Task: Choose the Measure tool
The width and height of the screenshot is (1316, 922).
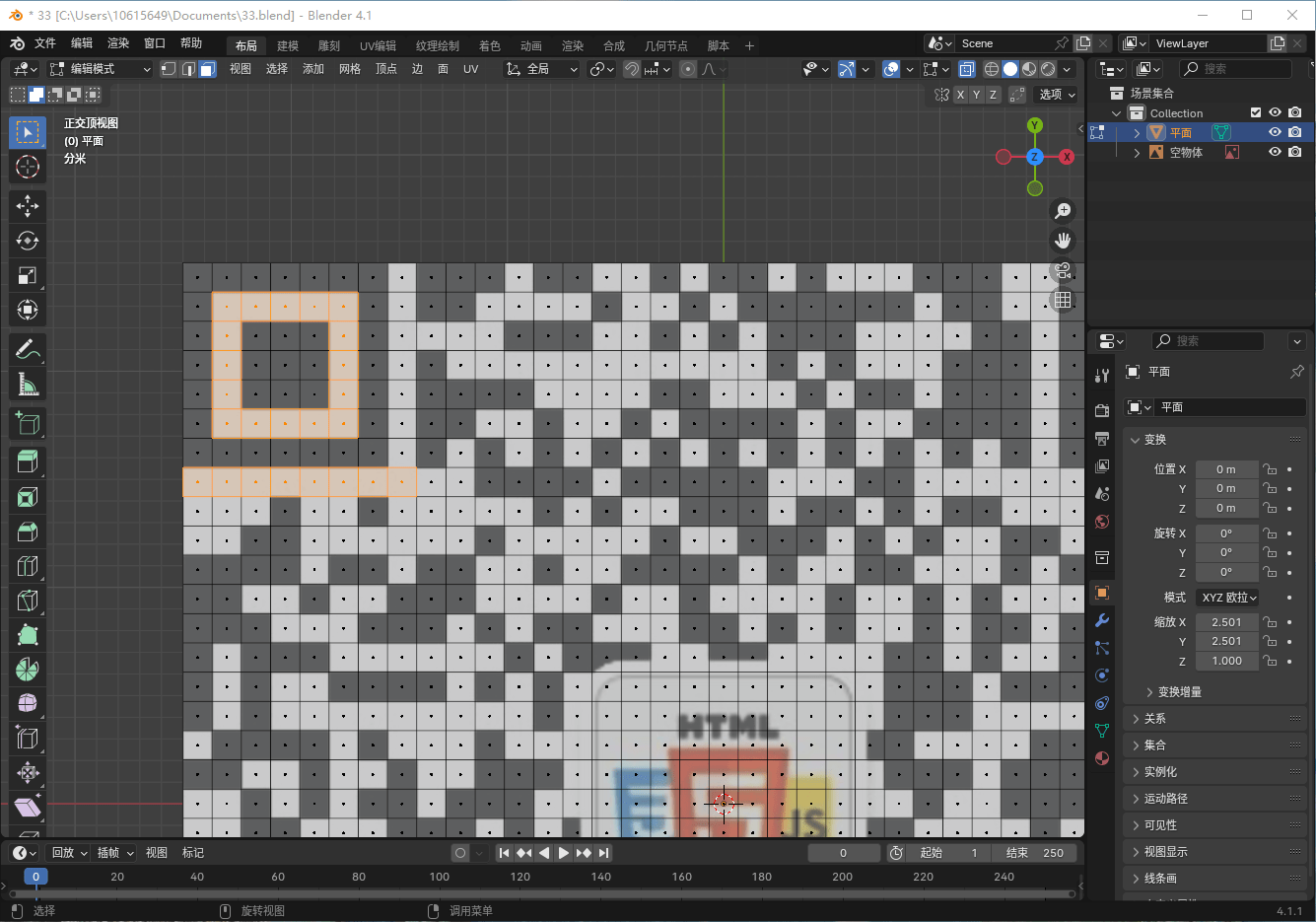Action: [28, 385]
